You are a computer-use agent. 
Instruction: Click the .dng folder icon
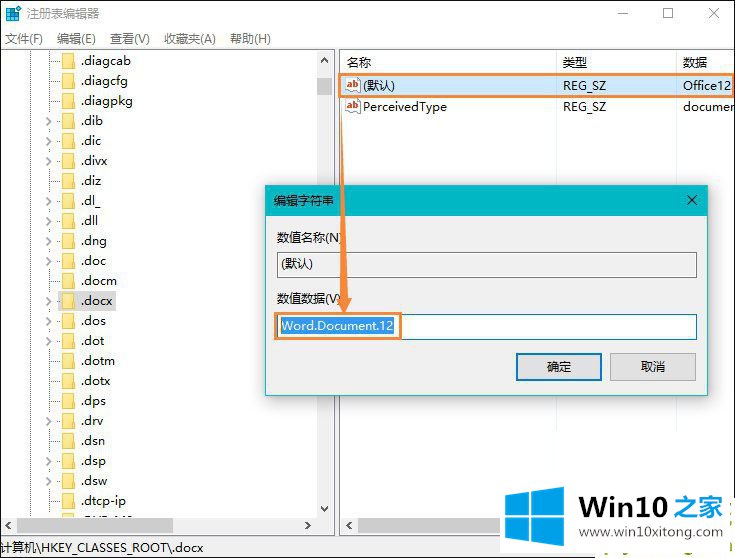pos(68,241)
